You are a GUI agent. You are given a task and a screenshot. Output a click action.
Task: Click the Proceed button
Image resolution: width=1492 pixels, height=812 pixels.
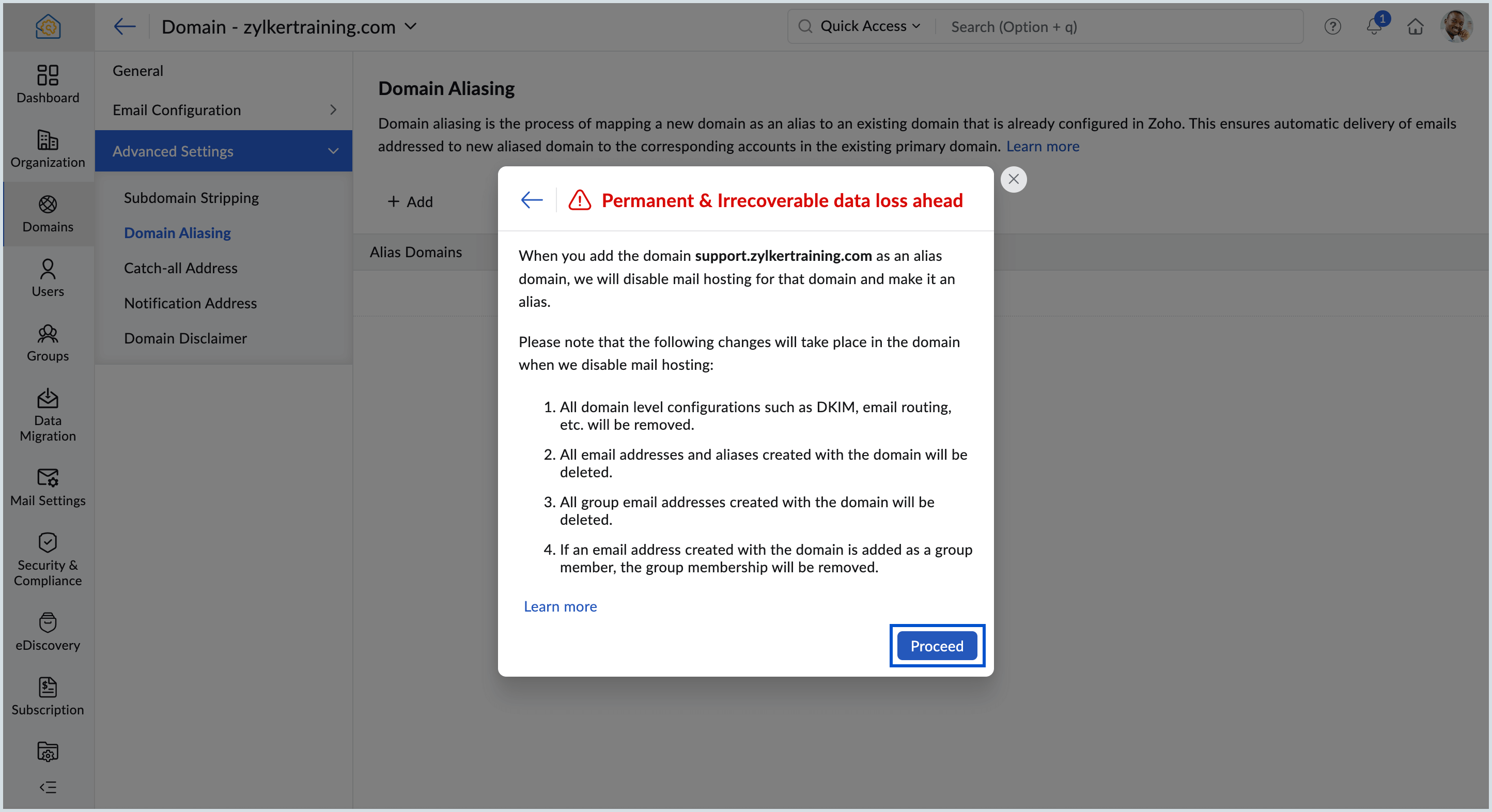(x=937, y=646)
